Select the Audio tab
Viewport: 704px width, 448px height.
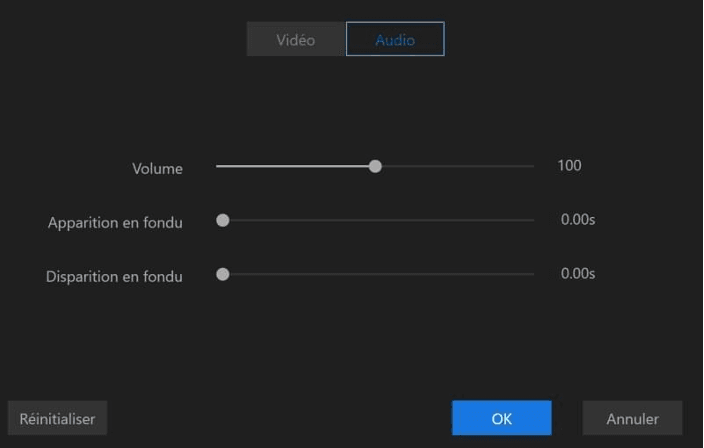coord(395,40)
